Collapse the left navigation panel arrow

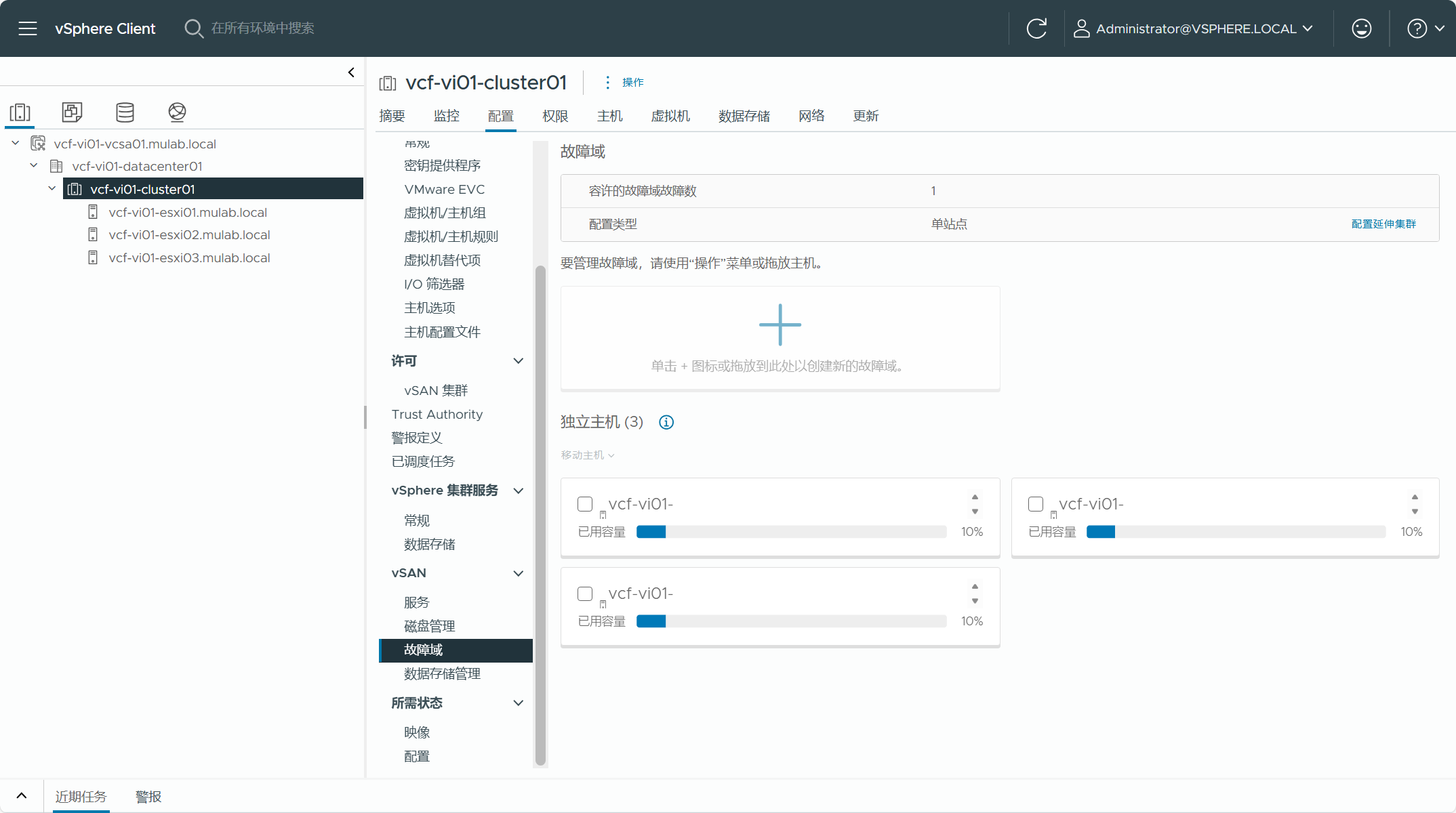coord(351,72)
